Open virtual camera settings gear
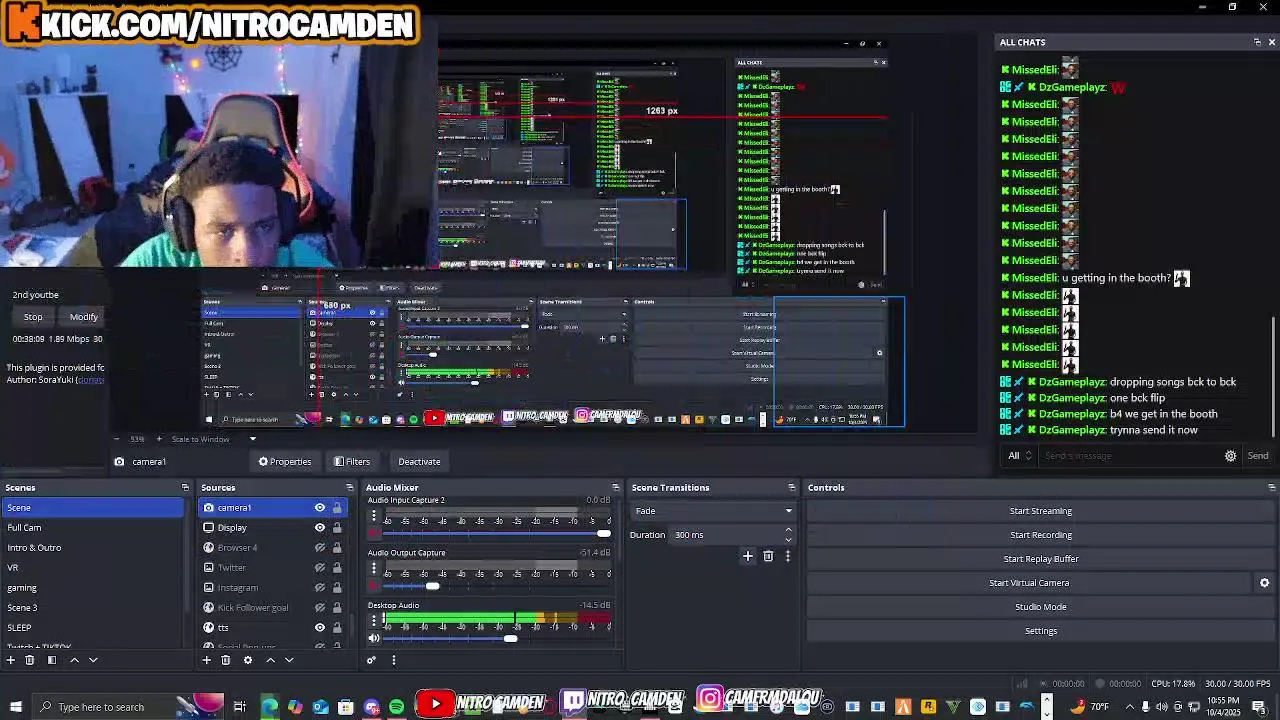The height and width of the screenshot is (720, 1280). click(1264, 583)
